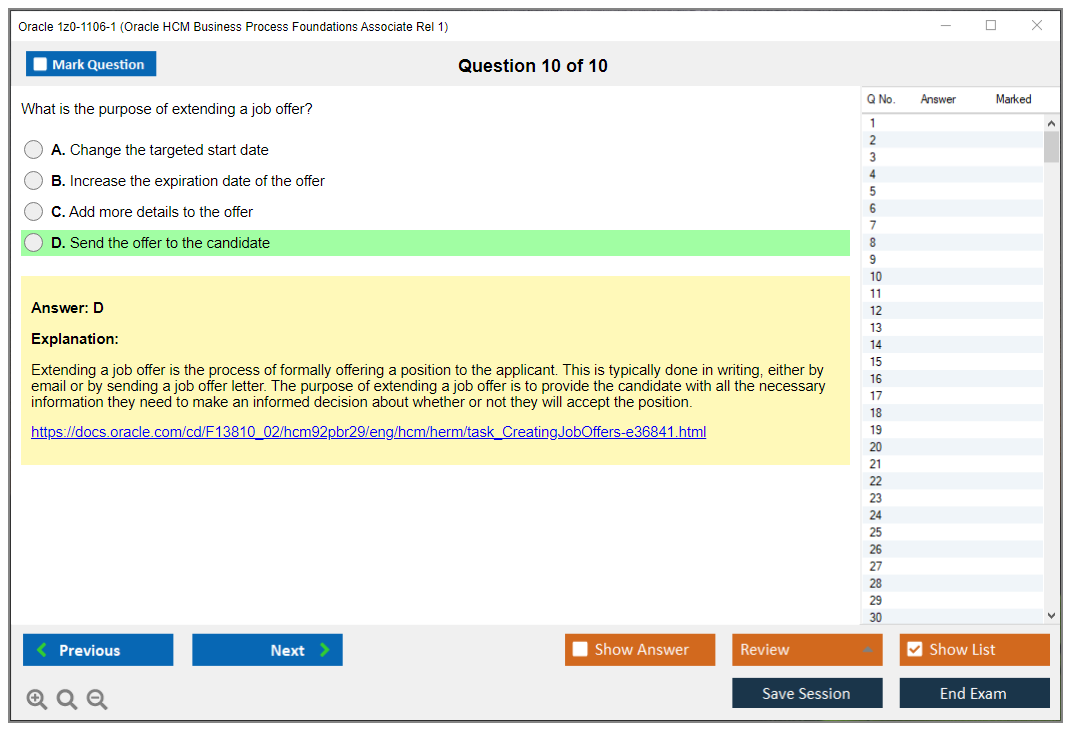Screen dimensions: 1075x735
Task: Click the down arrow on the question list scrollbar
Action: 1051,615
